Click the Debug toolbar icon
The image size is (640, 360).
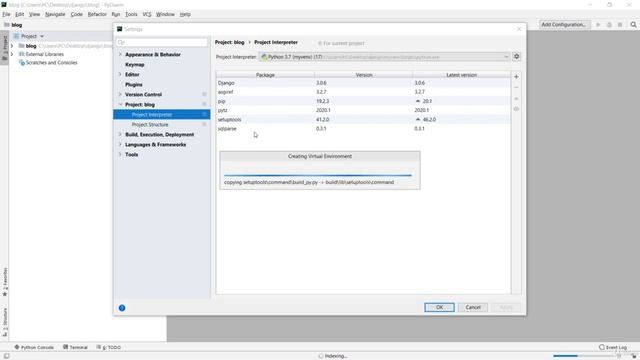click(609, 24)
